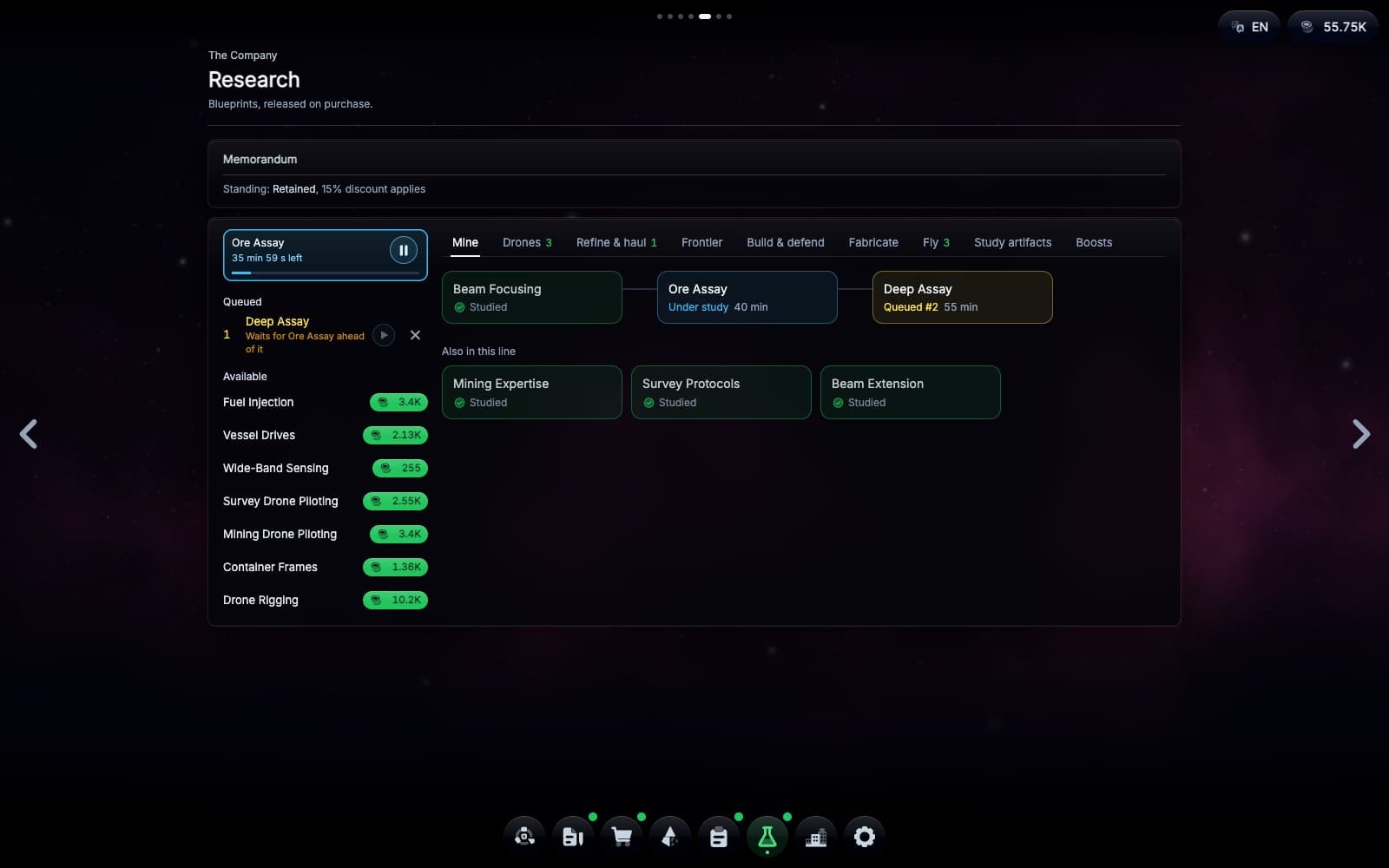Open the document and pen icon in dock

[573, 837]
